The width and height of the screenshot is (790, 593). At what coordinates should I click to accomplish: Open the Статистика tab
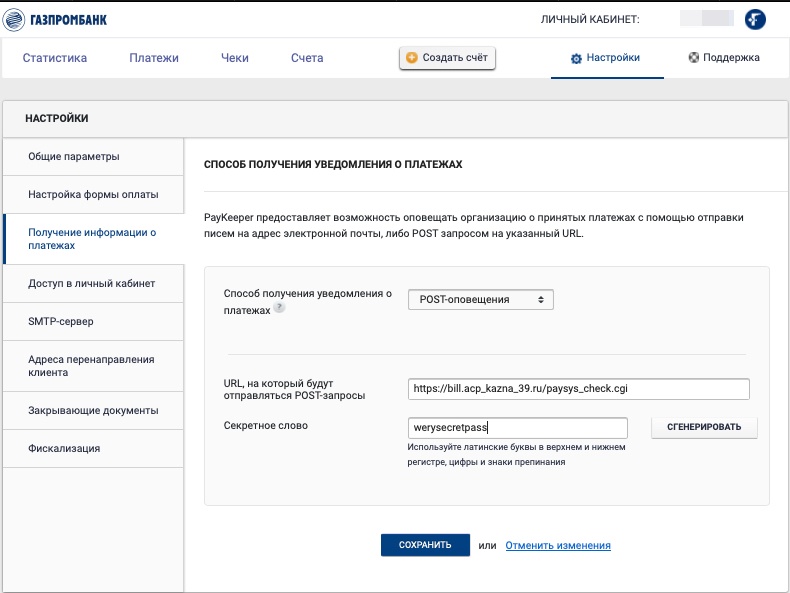point(55,58)
